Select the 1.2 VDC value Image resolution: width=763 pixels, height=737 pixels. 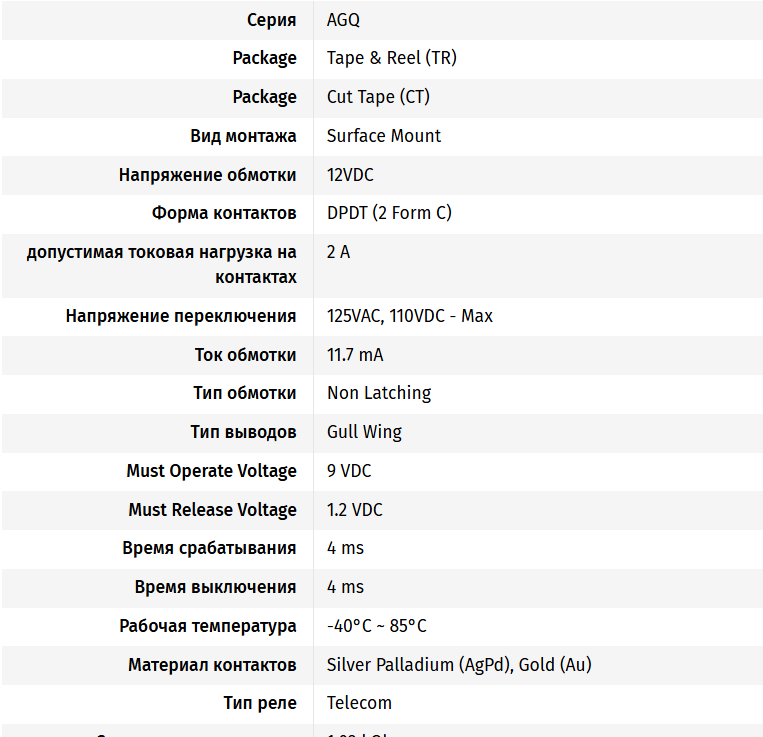coord(354,510)
